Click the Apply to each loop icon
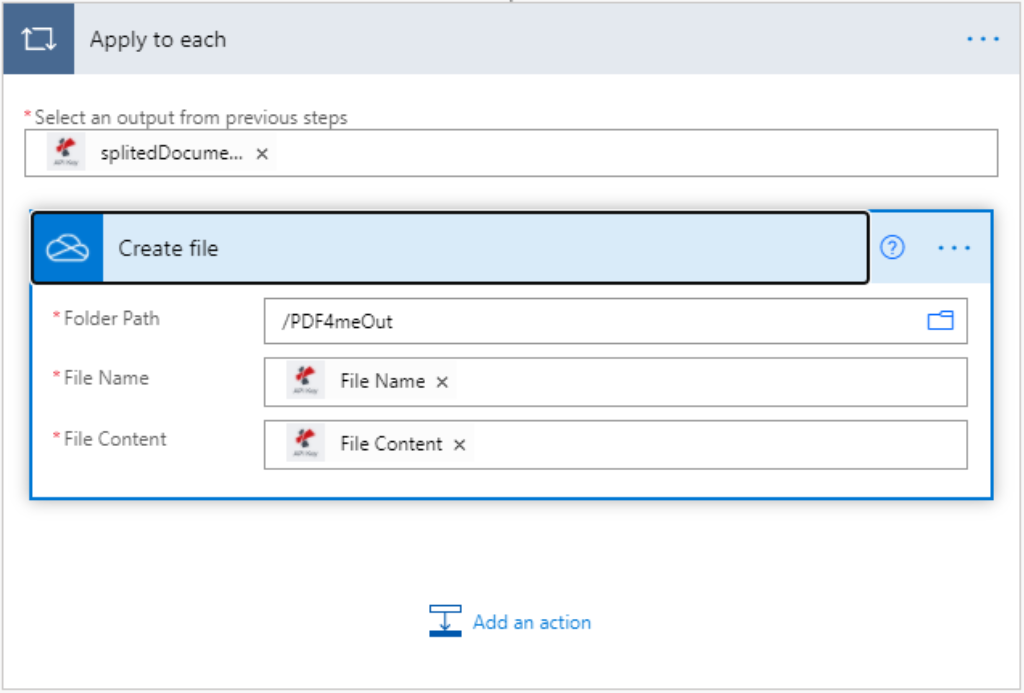Image resolution: width=1024 pixels, height=693 pixels. pos(38,40)
